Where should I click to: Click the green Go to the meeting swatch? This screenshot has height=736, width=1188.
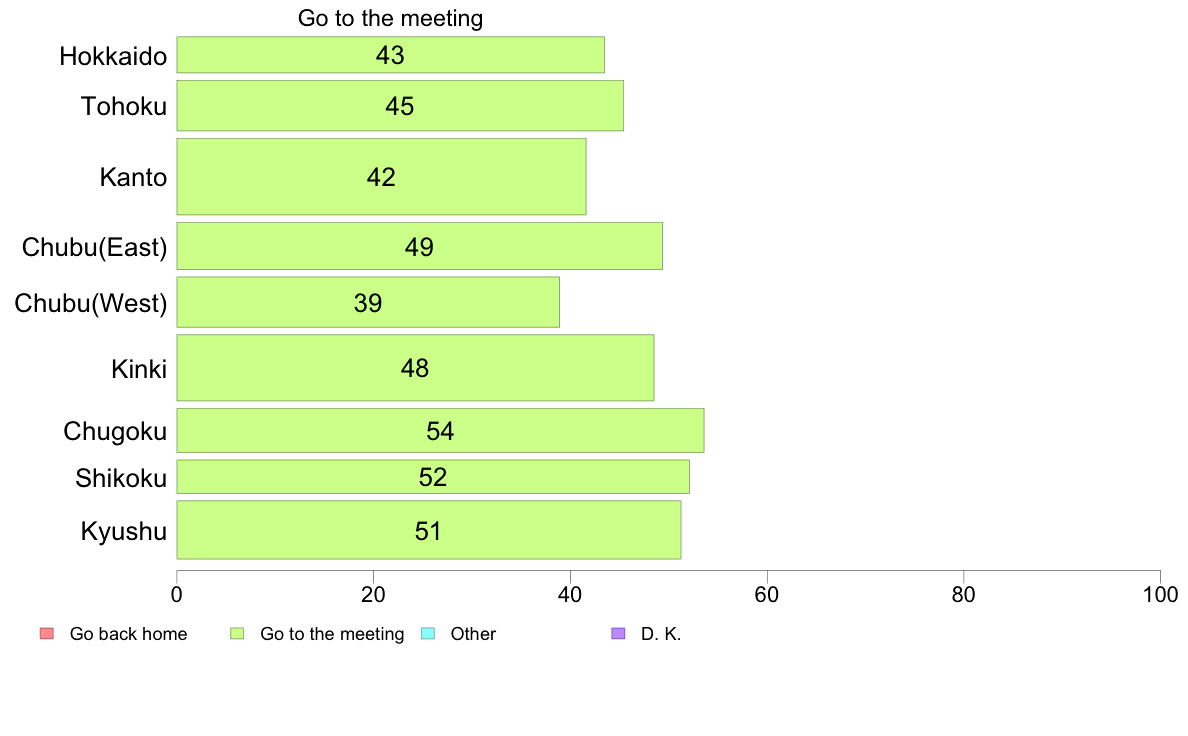point(237,634)
